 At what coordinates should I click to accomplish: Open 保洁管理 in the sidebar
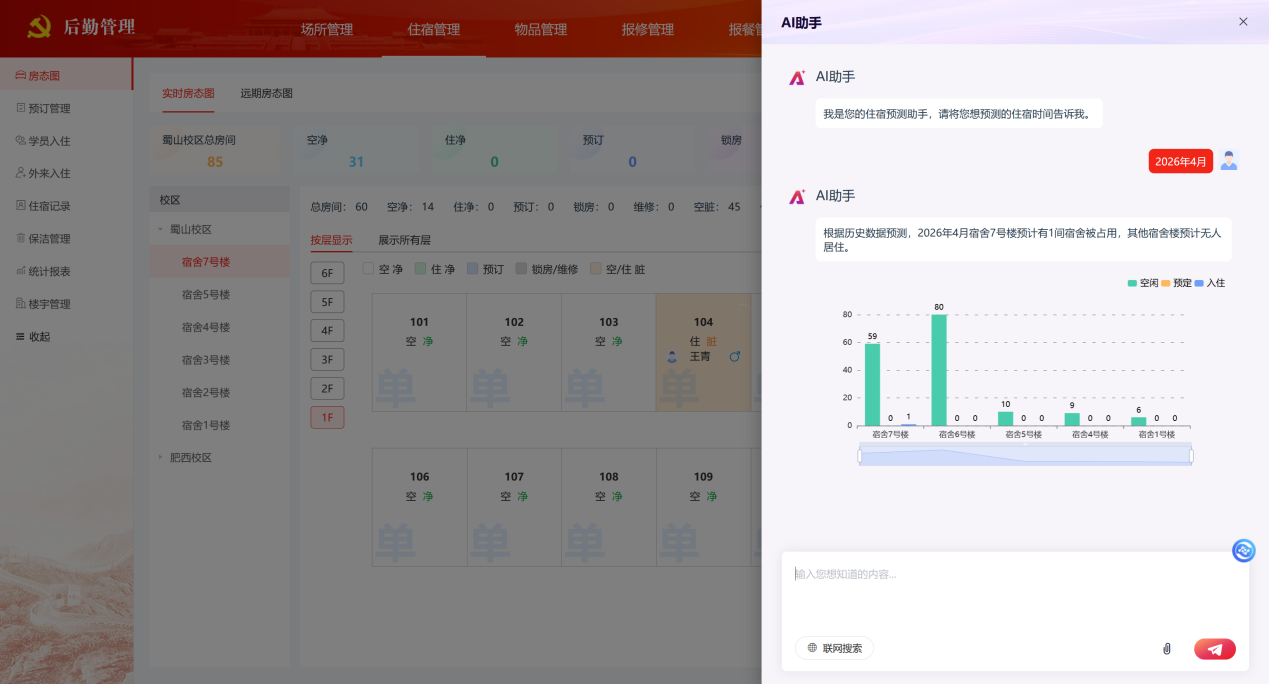point(49,239)
